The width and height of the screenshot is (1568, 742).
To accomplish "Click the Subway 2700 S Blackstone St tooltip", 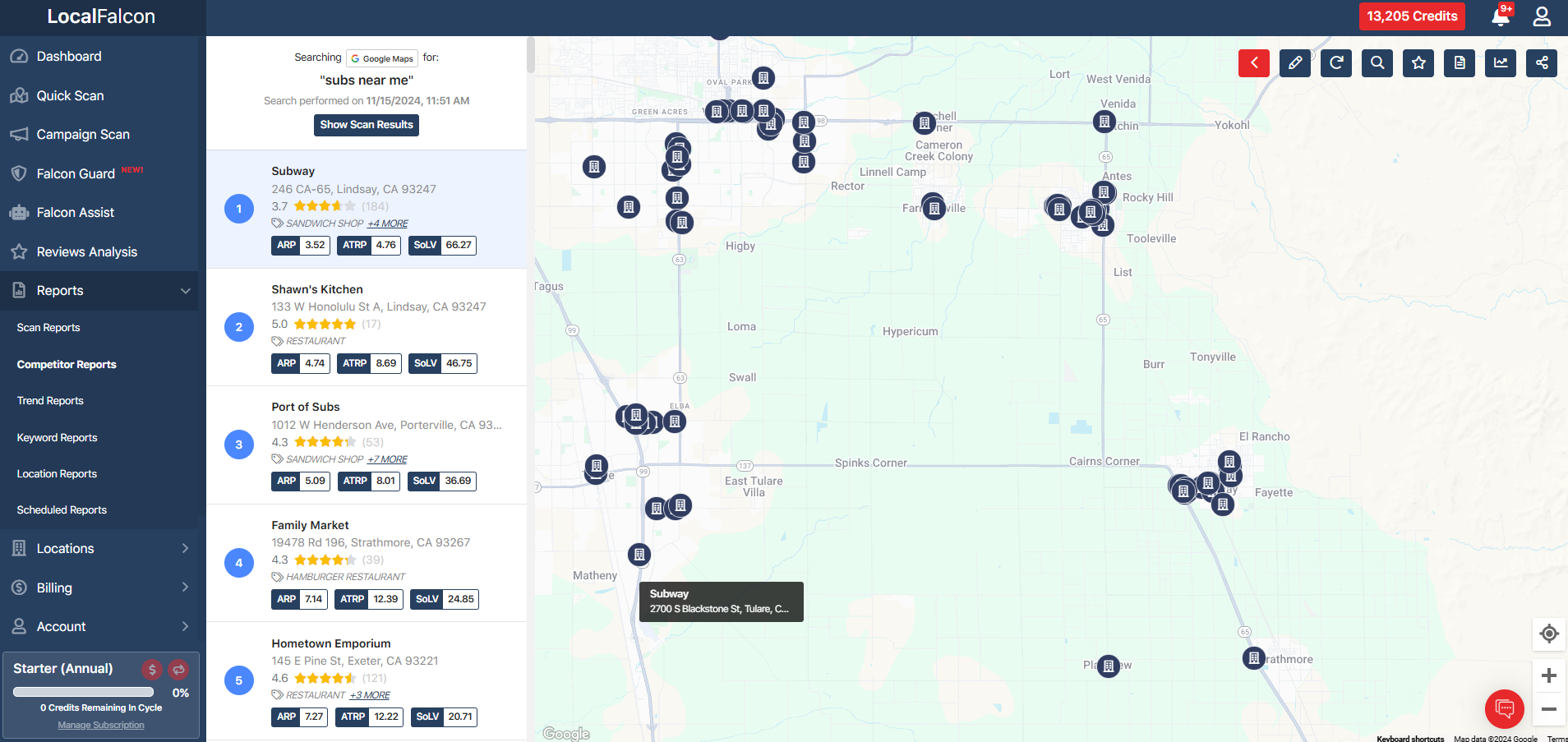I will 722,601.
